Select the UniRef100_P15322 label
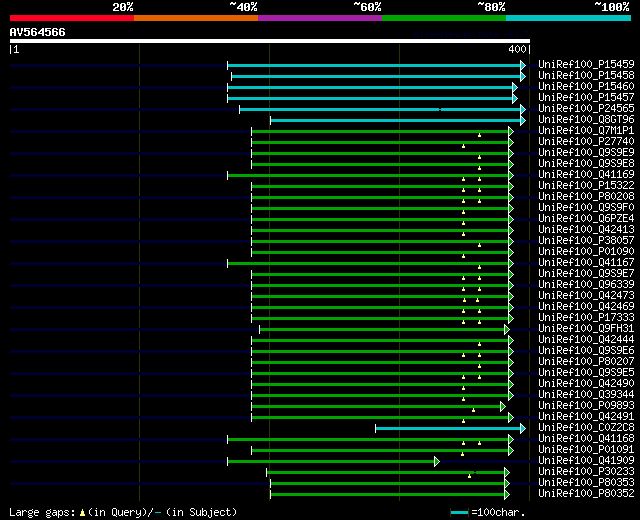The width and height of the screenshot is (640, 520). (x=586, y=185)
